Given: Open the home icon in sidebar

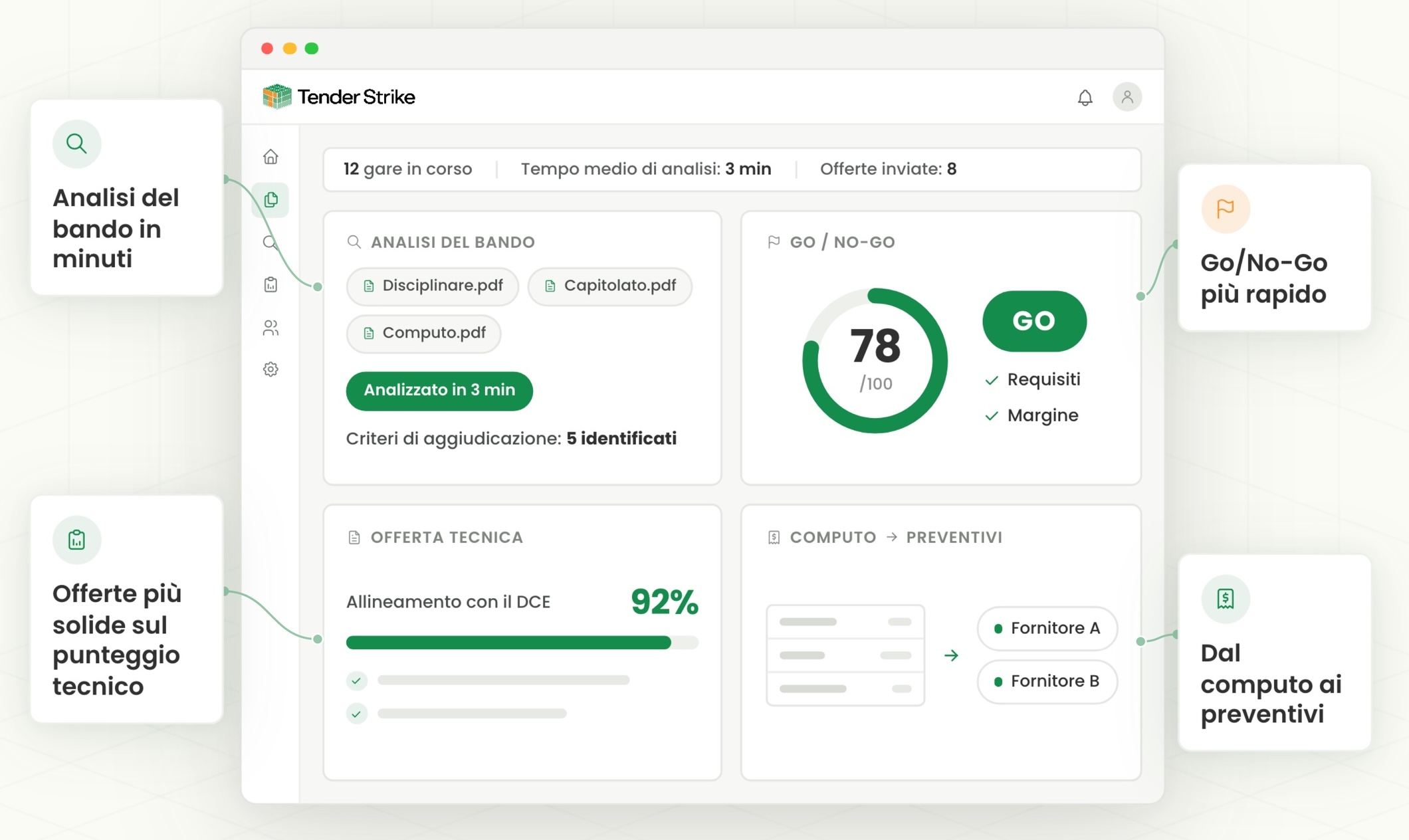Looking at the screenshot, I should tap(271, 157).
